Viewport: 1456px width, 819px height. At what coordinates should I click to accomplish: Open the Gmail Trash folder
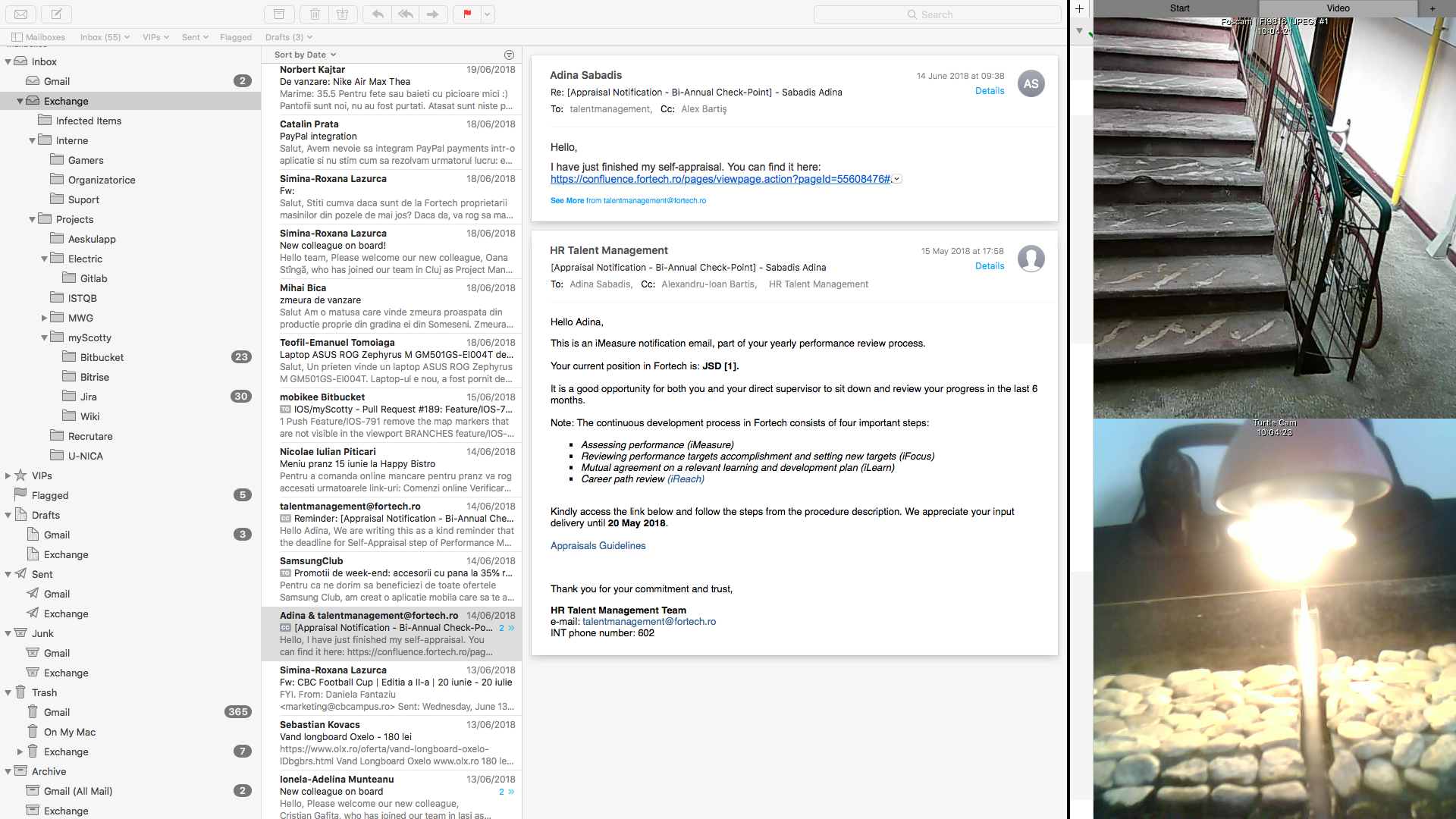130,712
